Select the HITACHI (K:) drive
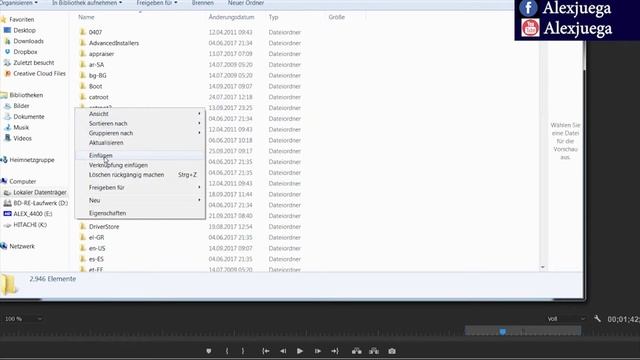Screen dimensions: 640x360 click(x=30, y=225)
